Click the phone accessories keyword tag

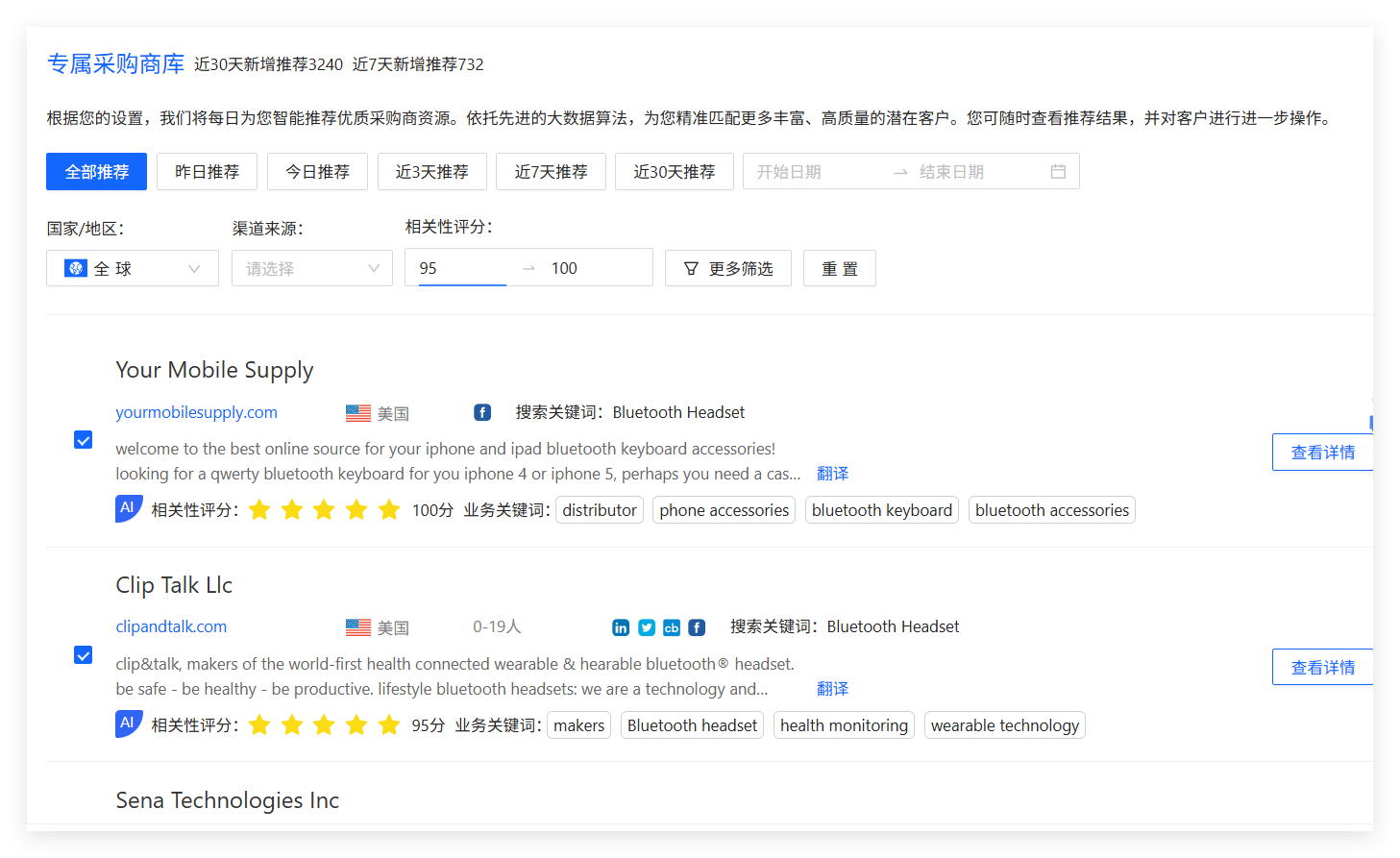[x=725, y=510]
